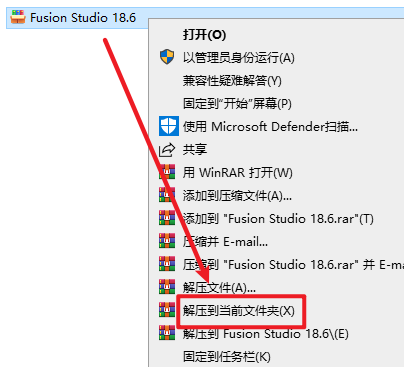Choose 添加到 "Fusion Studio 18.6.rar"(T)

(x=278, y=219)
